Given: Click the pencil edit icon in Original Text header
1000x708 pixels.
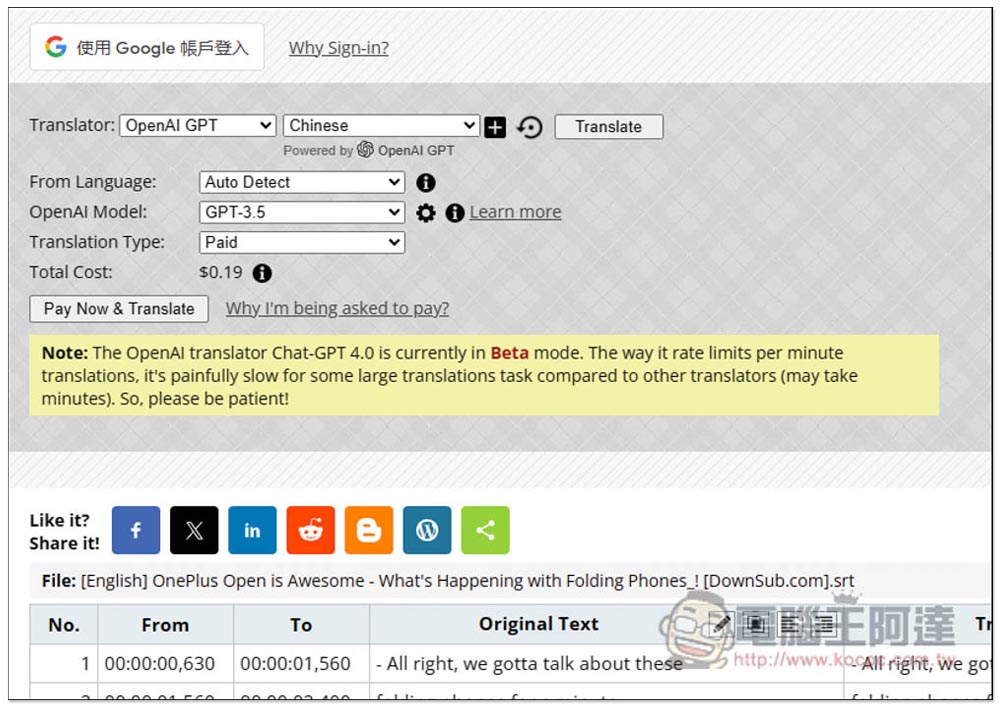Looking at the screenshot, I should tap(721, 623).
